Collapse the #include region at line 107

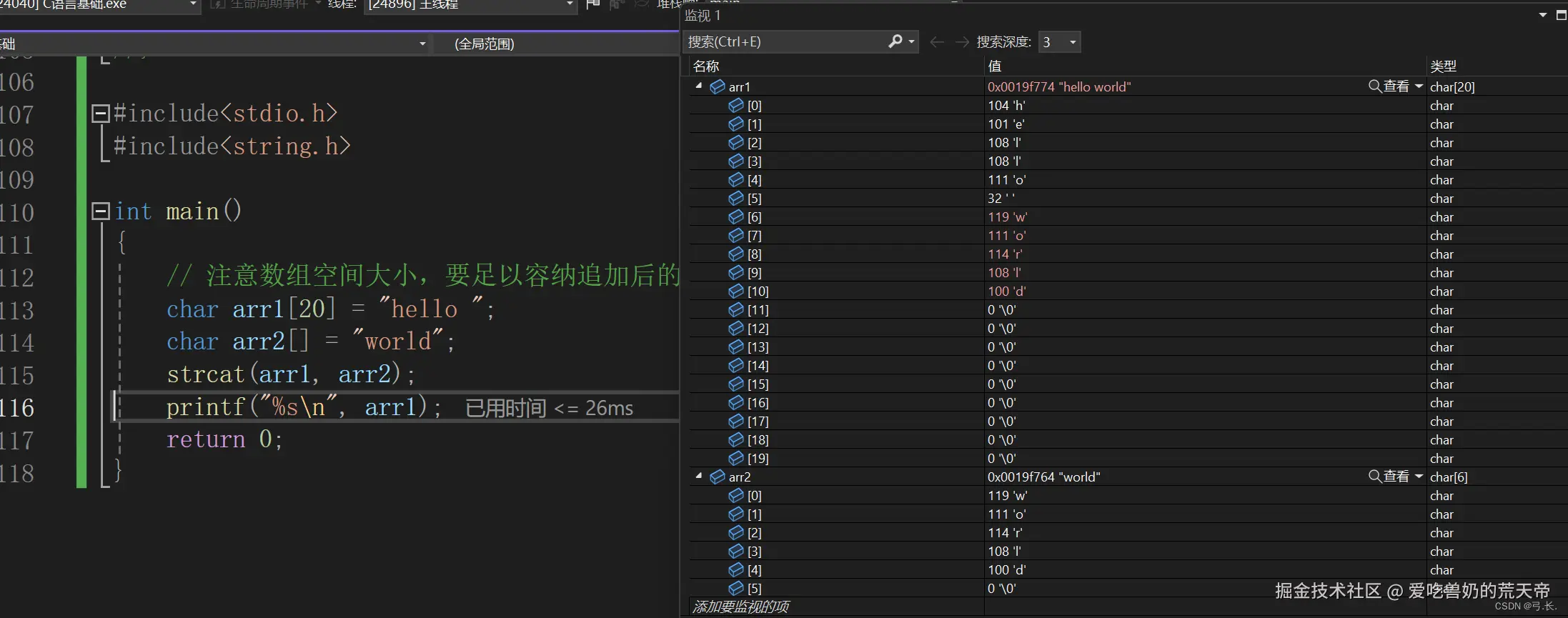coord(101,113)
